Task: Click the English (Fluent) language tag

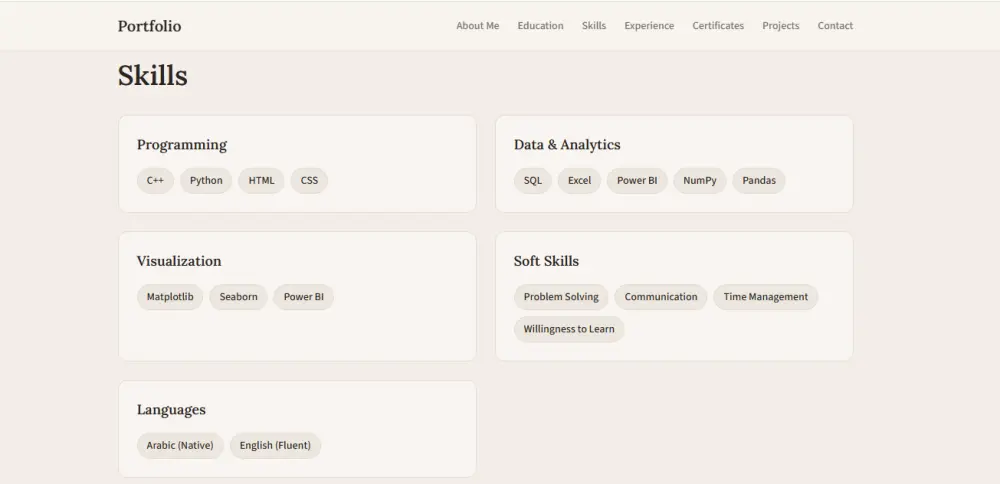Action: 275,446
